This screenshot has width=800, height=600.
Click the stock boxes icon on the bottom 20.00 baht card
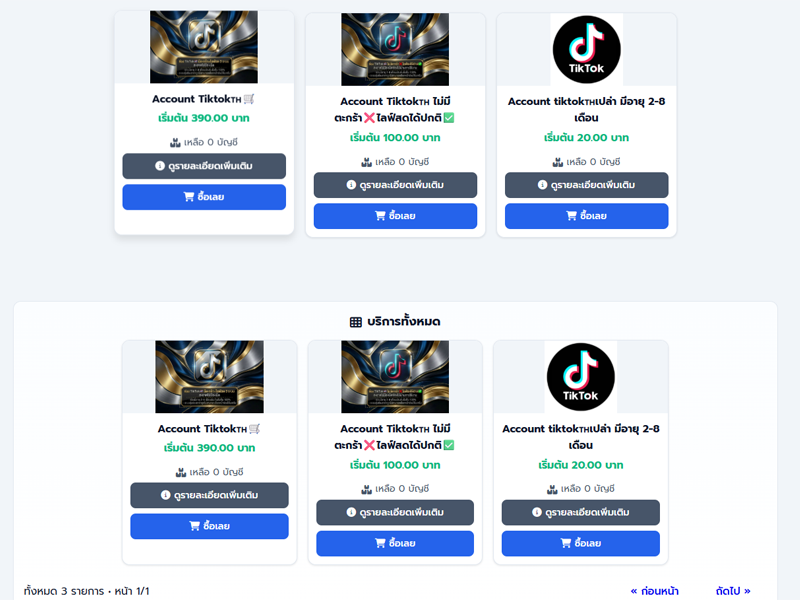[552, 489]
